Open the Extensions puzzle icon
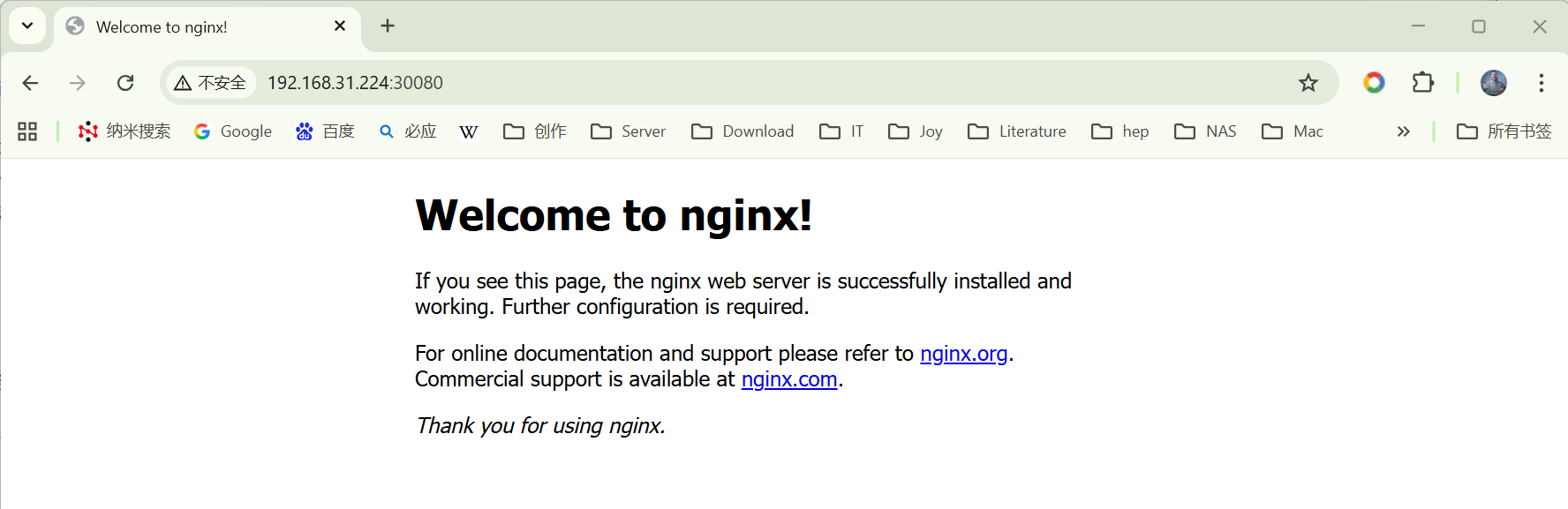This screenshot has width=1568, height=509. pyautogui.click(x=1422, y=83)
